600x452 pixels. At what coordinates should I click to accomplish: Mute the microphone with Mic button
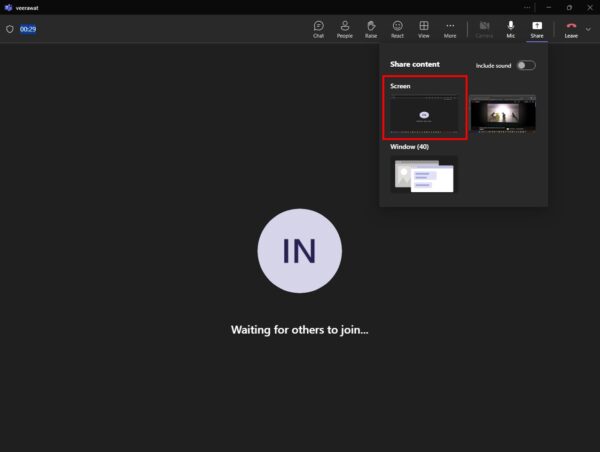click(511, 28)
